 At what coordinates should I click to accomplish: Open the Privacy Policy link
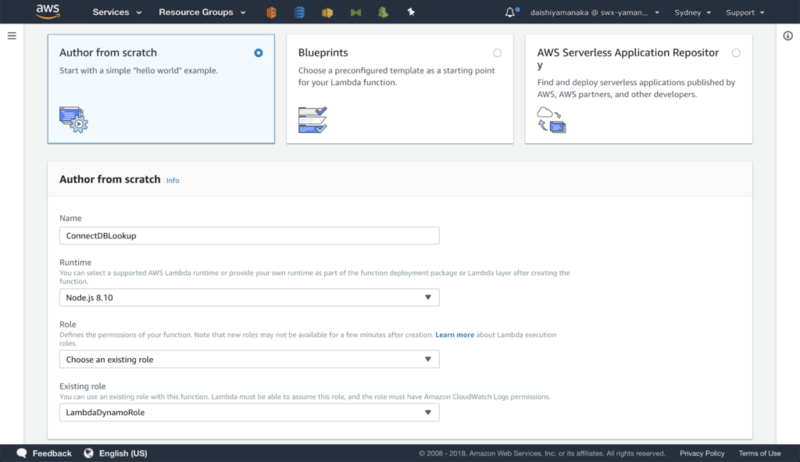702,453
